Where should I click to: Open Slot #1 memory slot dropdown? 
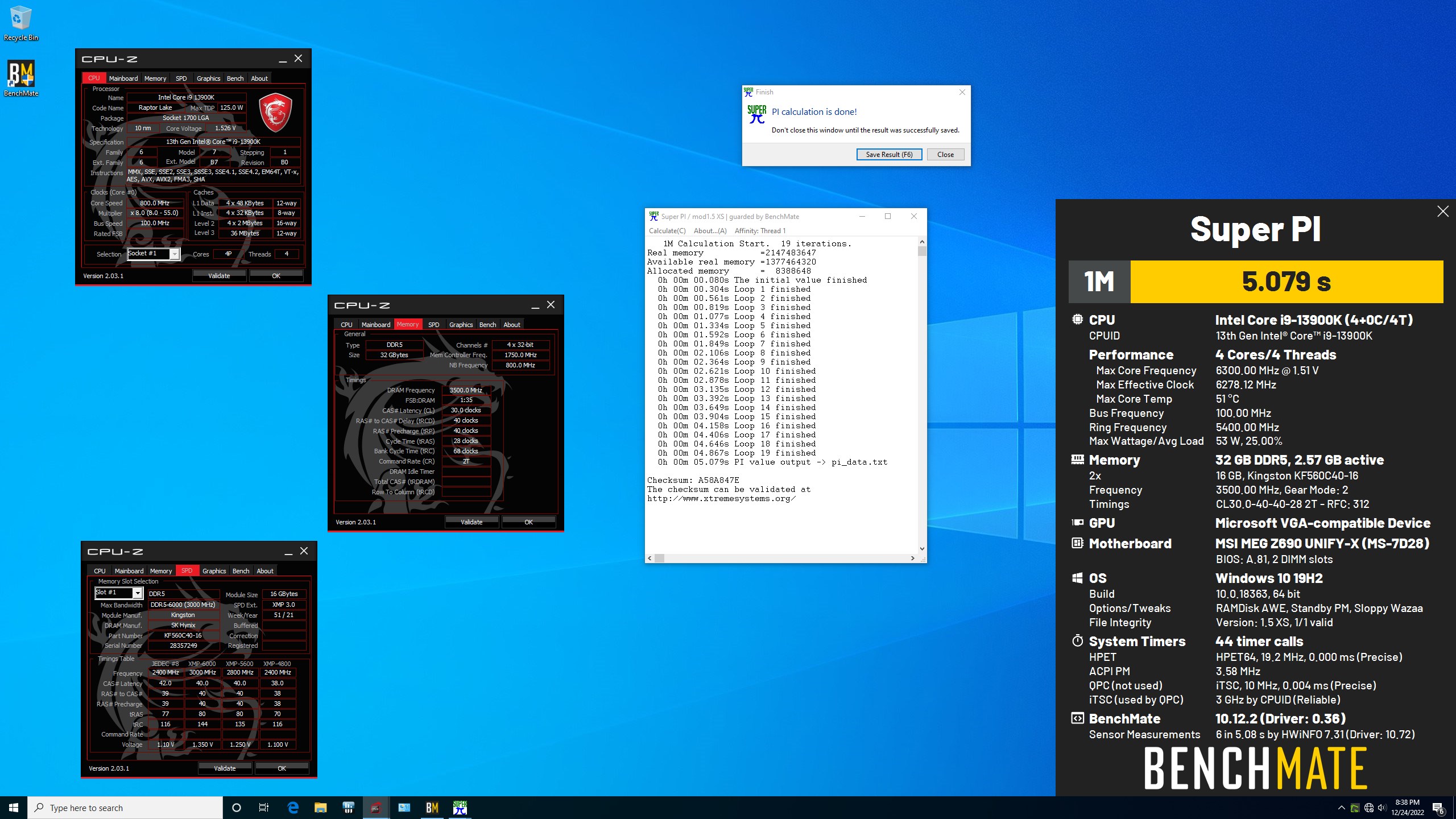click(118, 593)
